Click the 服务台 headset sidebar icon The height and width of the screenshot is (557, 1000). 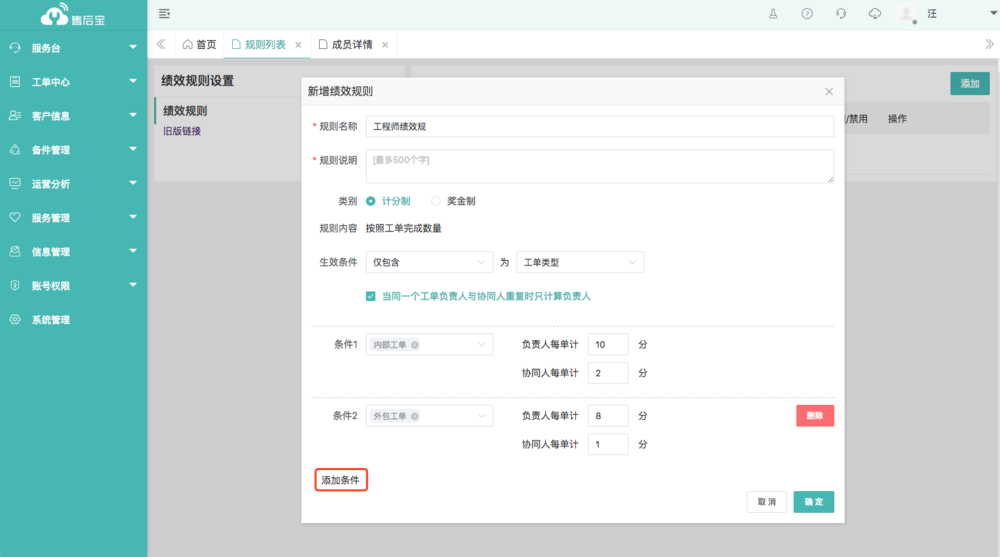(15, 48)
